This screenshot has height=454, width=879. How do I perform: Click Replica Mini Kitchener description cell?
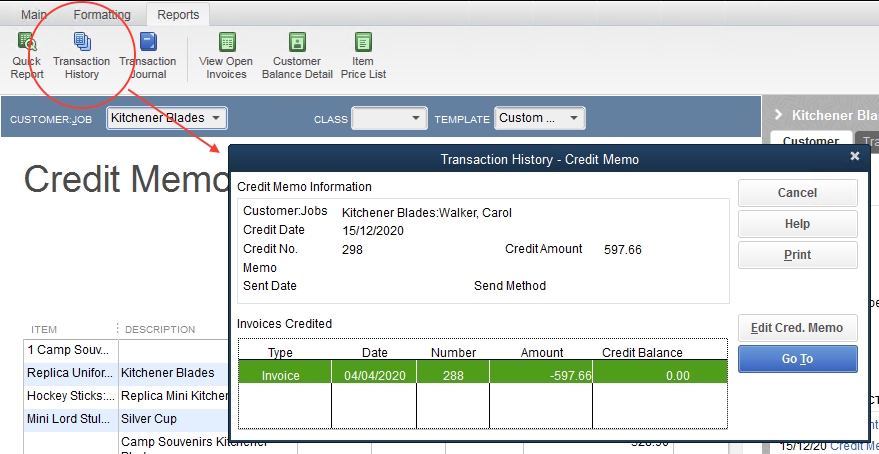(x=174, y=396)
